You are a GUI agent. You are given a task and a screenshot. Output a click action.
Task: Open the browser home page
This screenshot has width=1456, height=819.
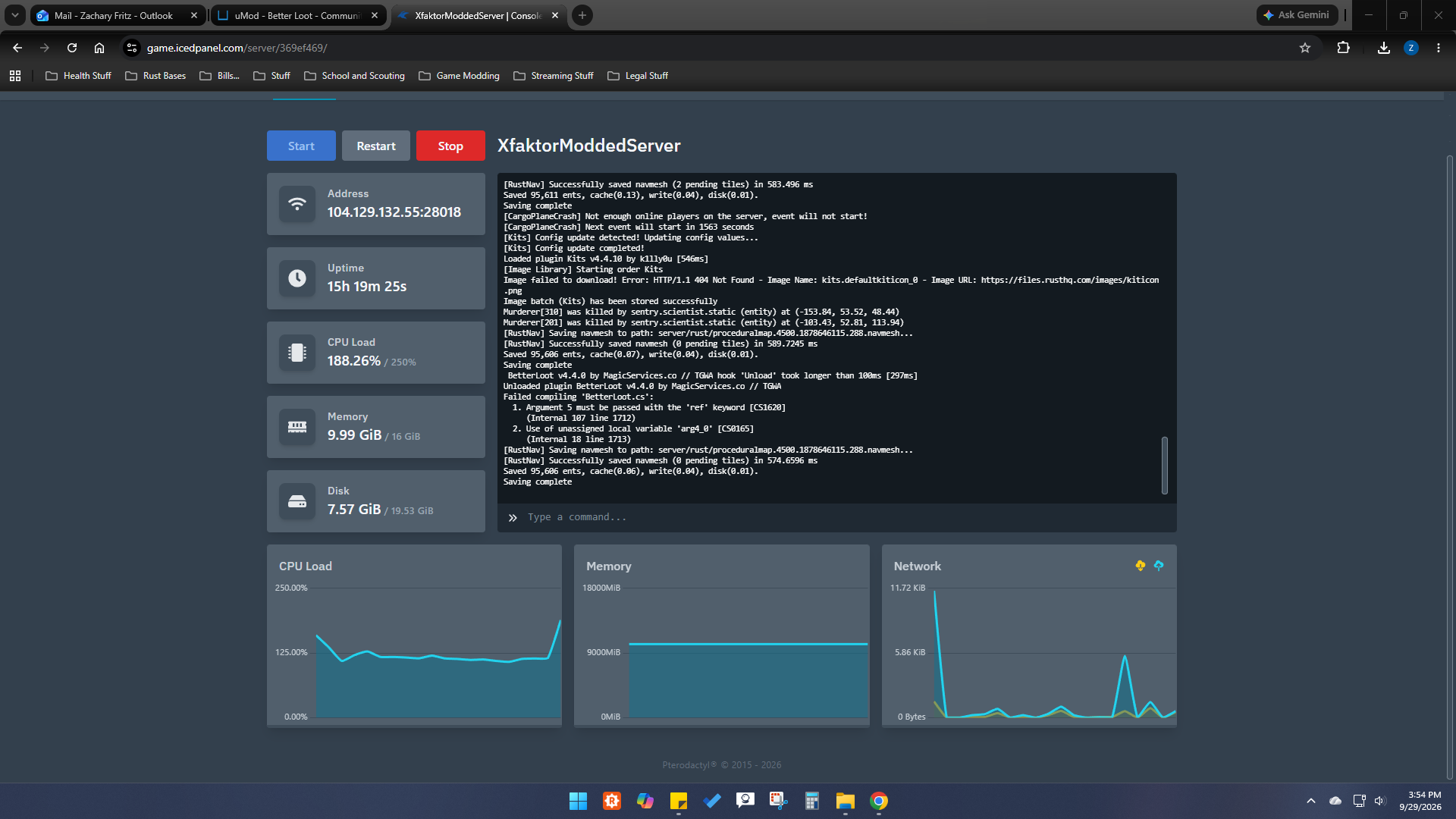click(99, 48)
